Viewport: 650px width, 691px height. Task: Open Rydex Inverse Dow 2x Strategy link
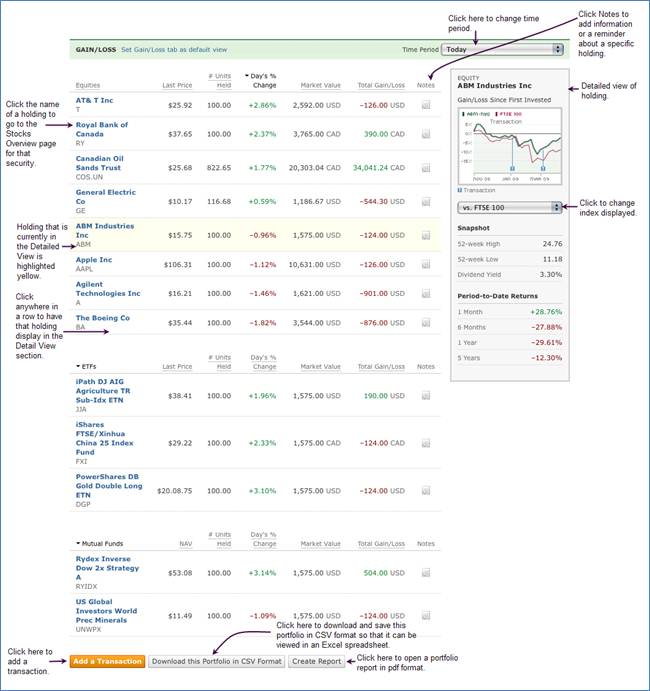tap(107, 568)
